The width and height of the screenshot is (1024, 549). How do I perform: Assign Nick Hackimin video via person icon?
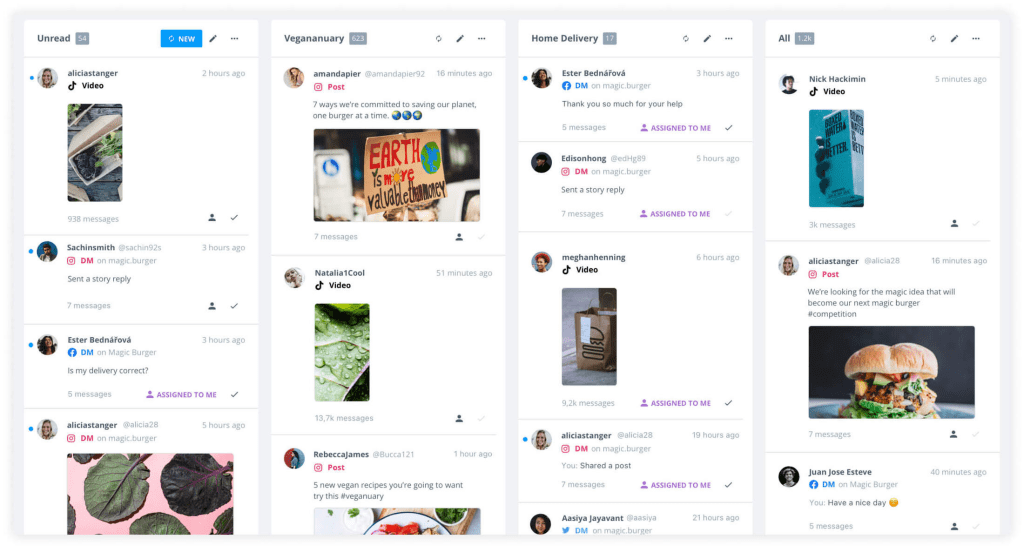954,223
